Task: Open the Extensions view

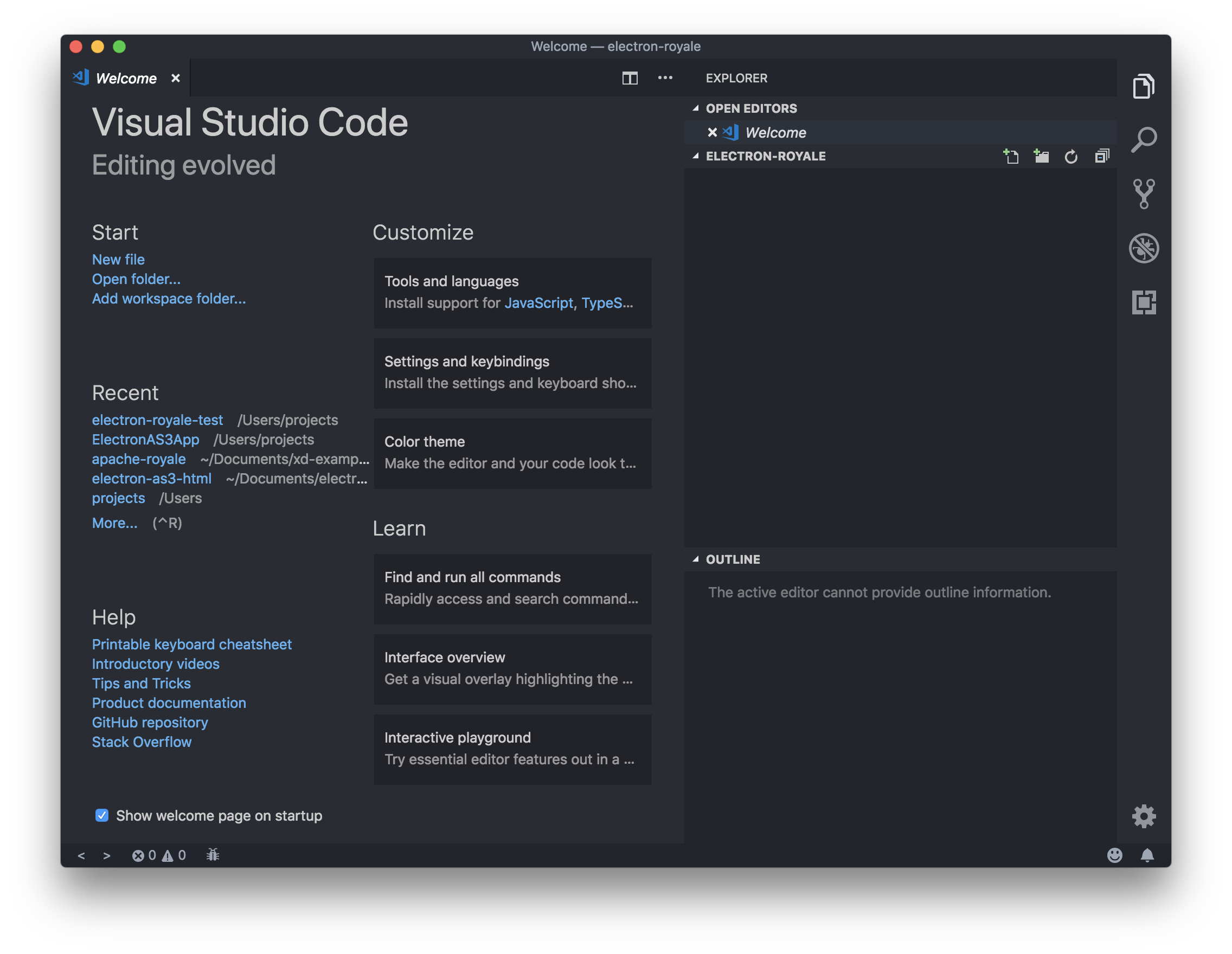Action: click(1144, 302)
